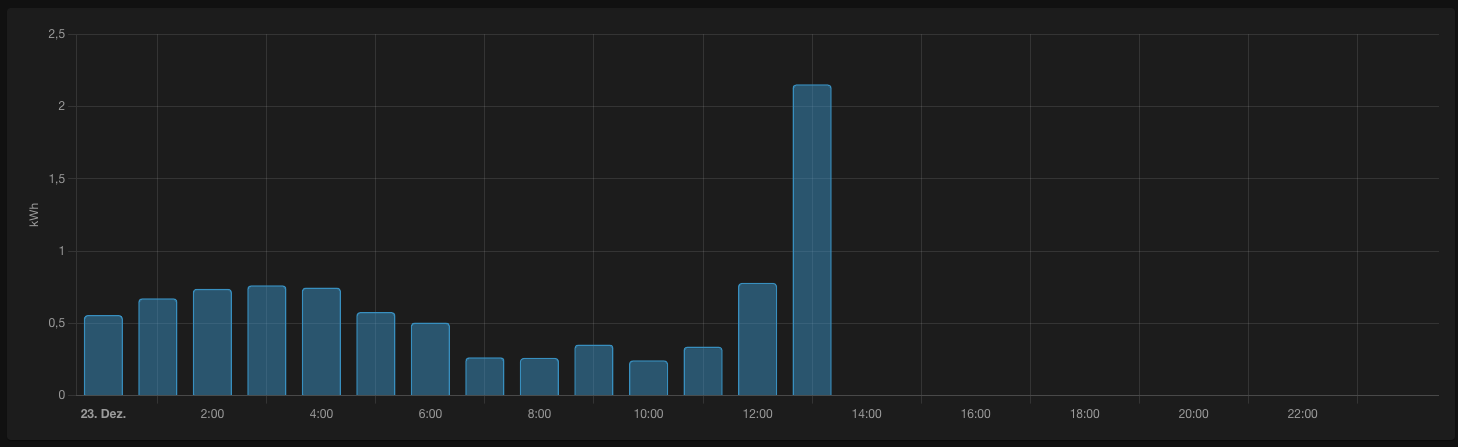Click the '12:00' axis label
The image size is (1458, 447).
[x=757, y=414]
